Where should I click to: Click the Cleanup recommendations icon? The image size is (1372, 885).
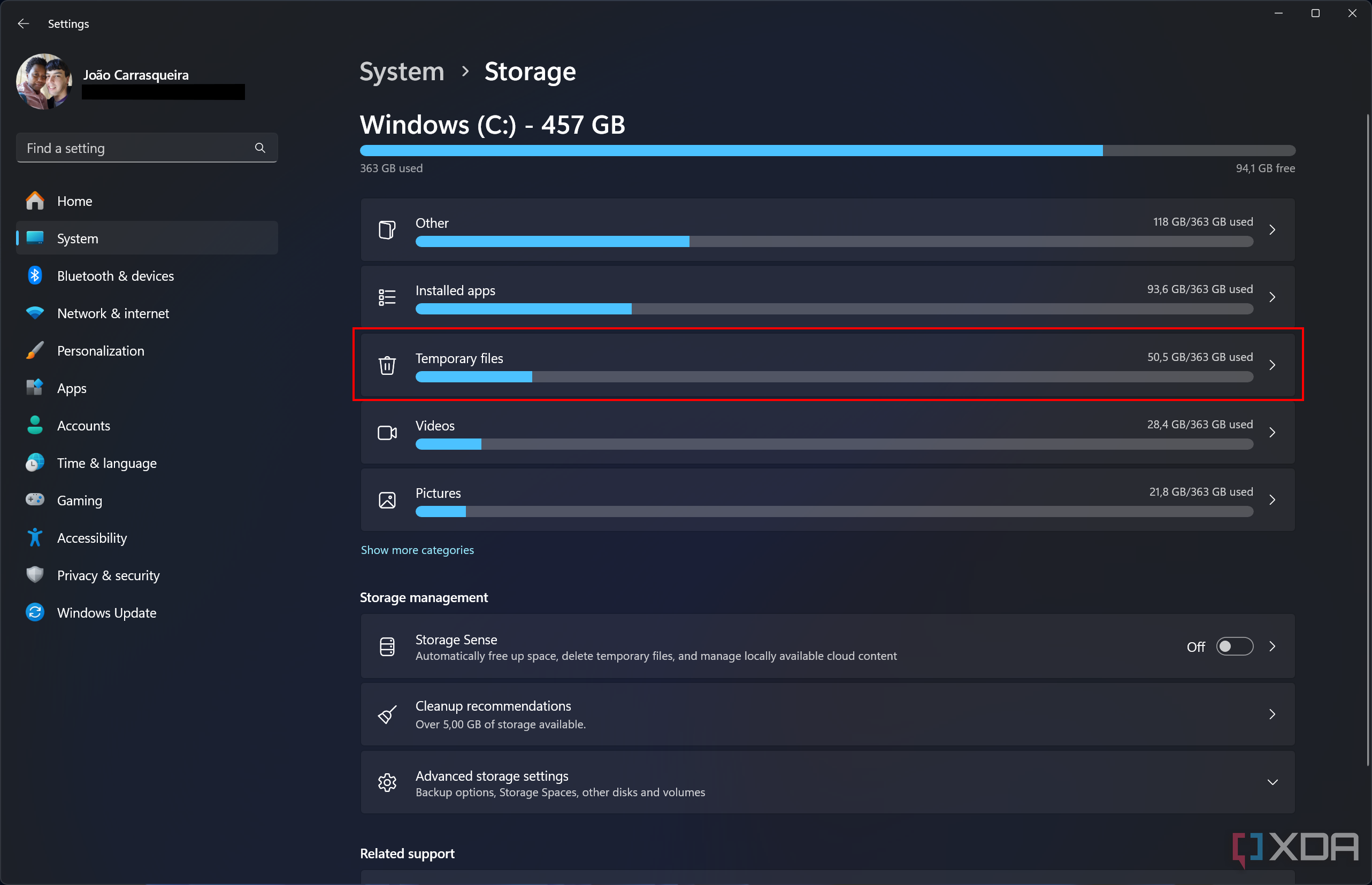pyautogui.click(x=387, y=713)
